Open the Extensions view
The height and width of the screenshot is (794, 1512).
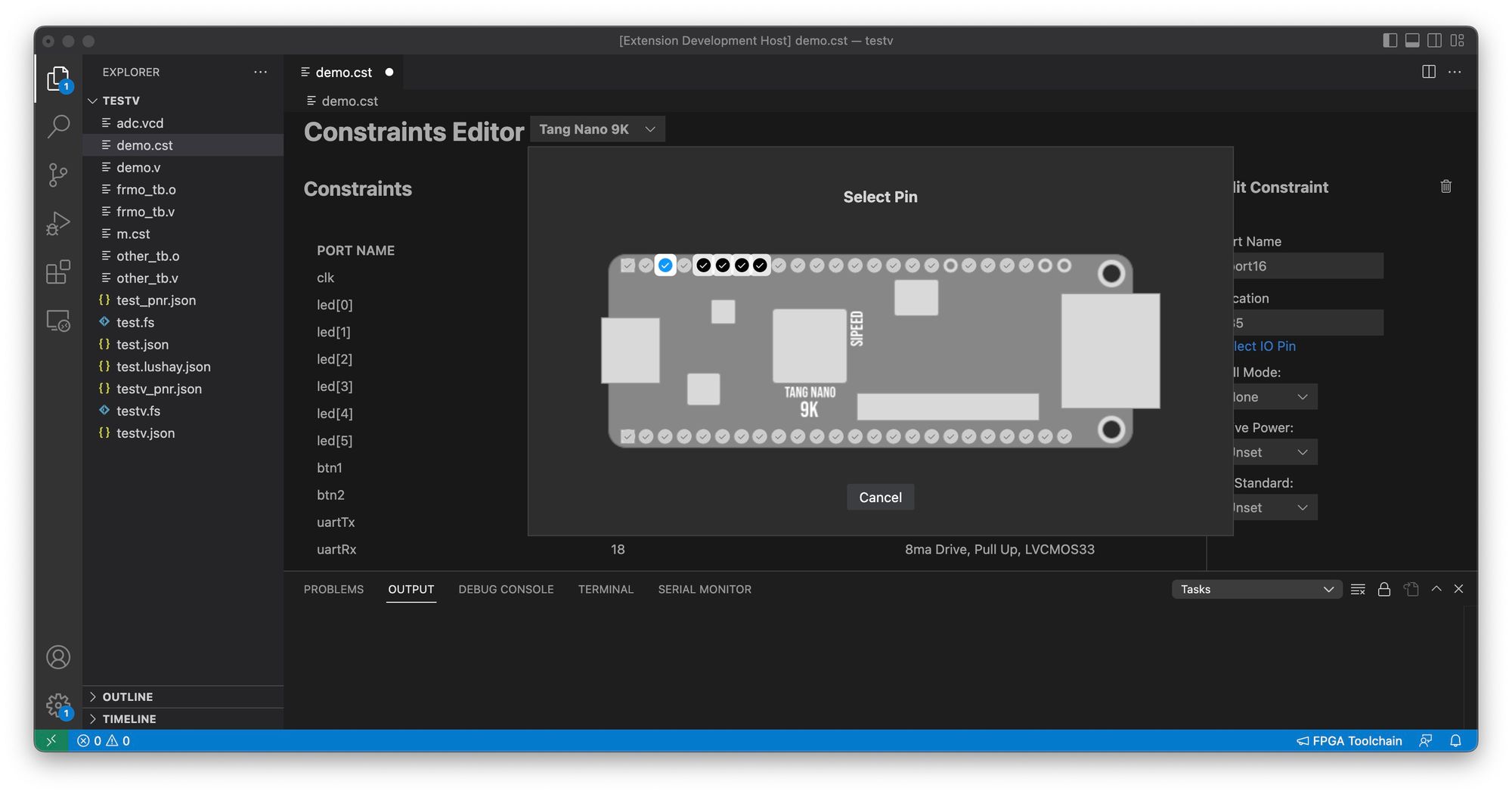click(58, 272)
